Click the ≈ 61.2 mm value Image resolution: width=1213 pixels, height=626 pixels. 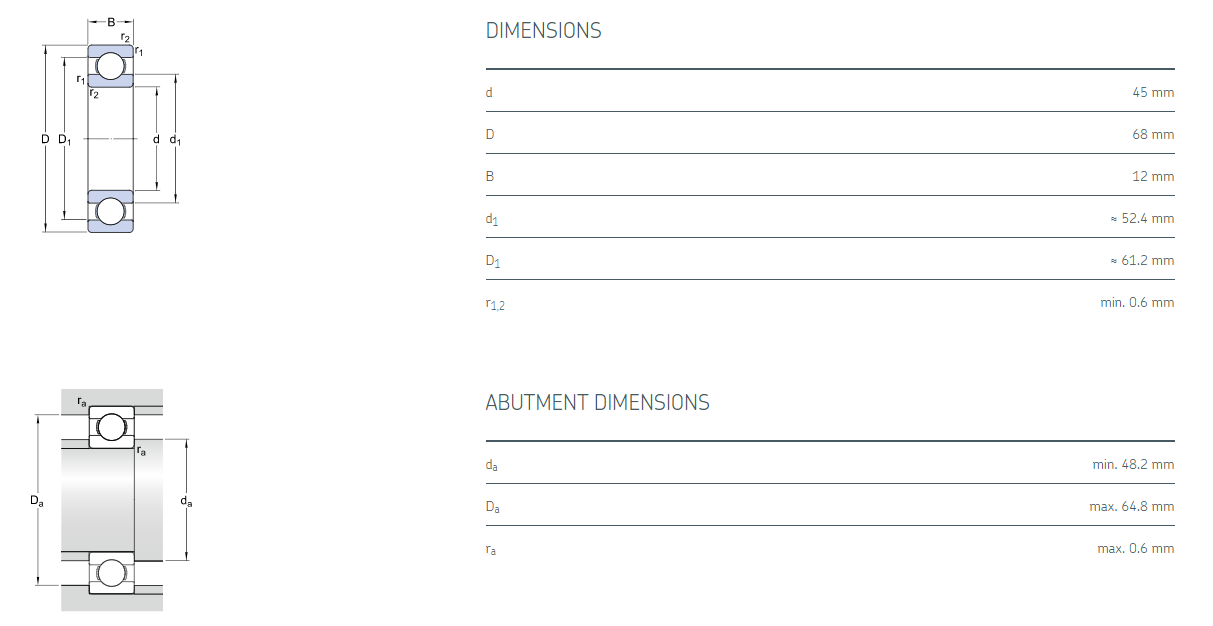coord(1142,260)
